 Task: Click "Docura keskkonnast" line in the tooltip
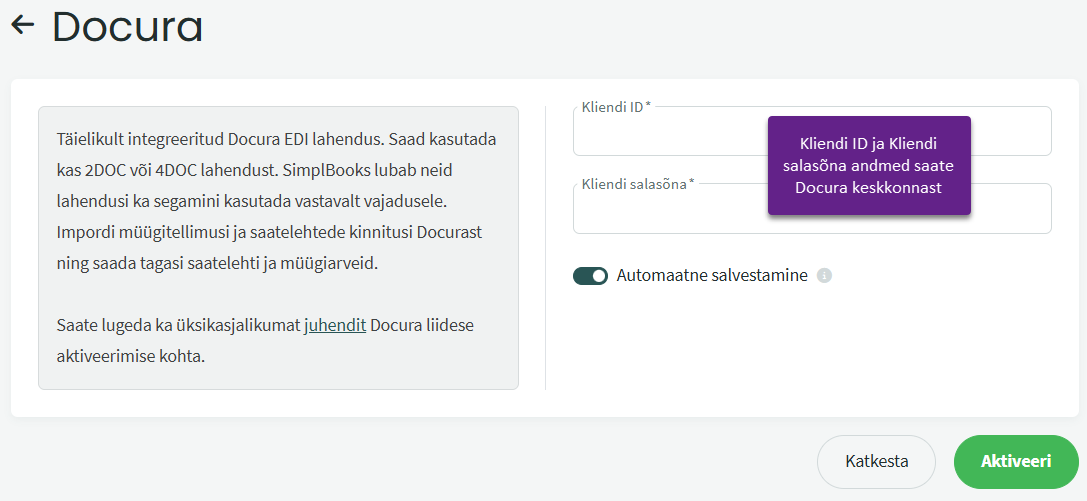coord(869,188)
